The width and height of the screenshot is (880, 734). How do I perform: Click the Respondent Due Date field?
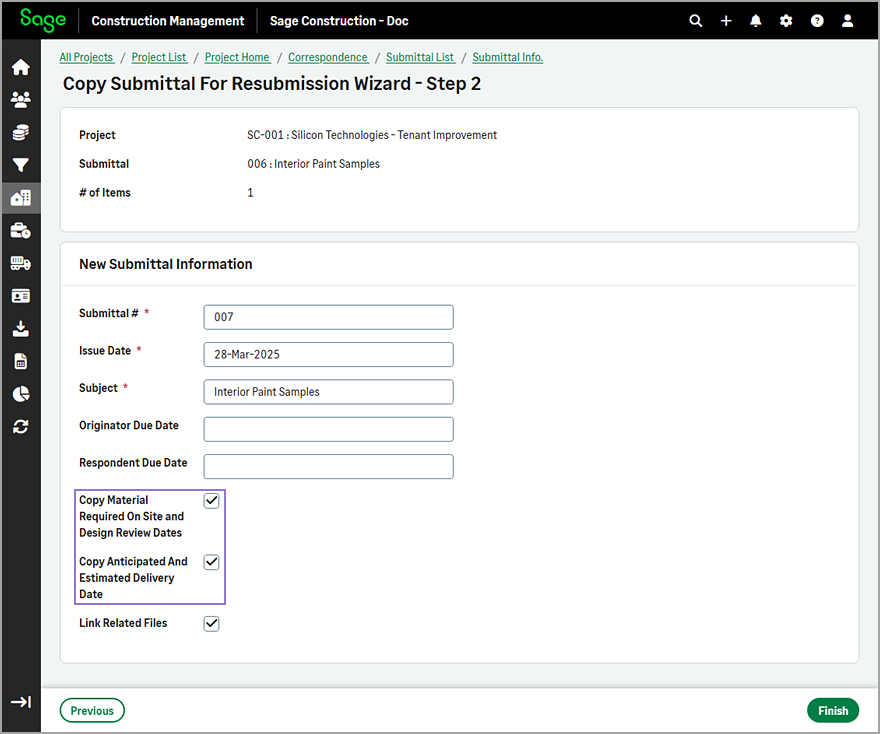tap(328, 466)
